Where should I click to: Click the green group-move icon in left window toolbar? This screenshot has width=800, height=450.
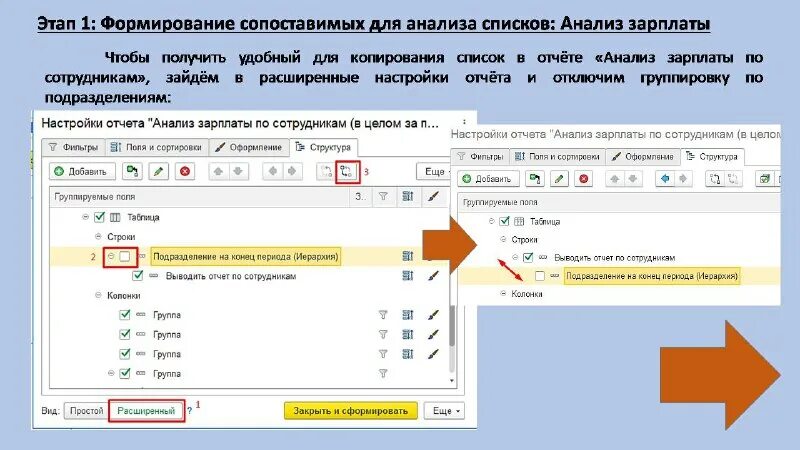click(132, 171)
